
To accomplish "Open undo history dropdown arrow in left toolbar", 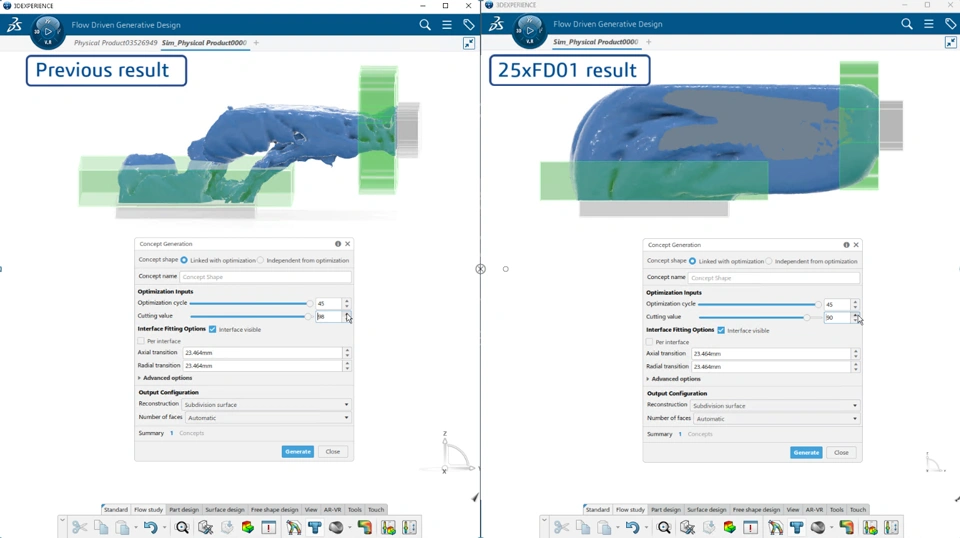I will tap(164, 528).
